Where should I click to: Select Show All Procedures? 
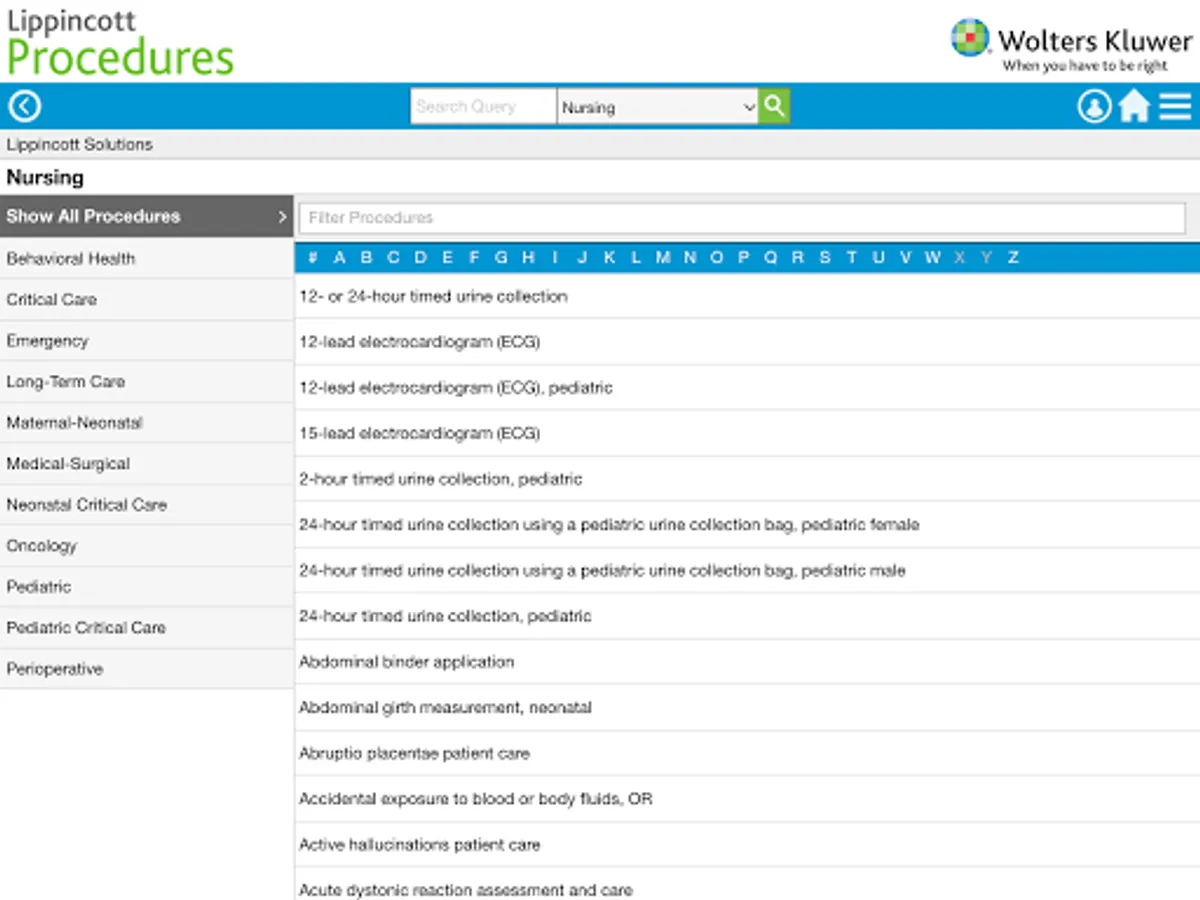(x=147, y=216)
